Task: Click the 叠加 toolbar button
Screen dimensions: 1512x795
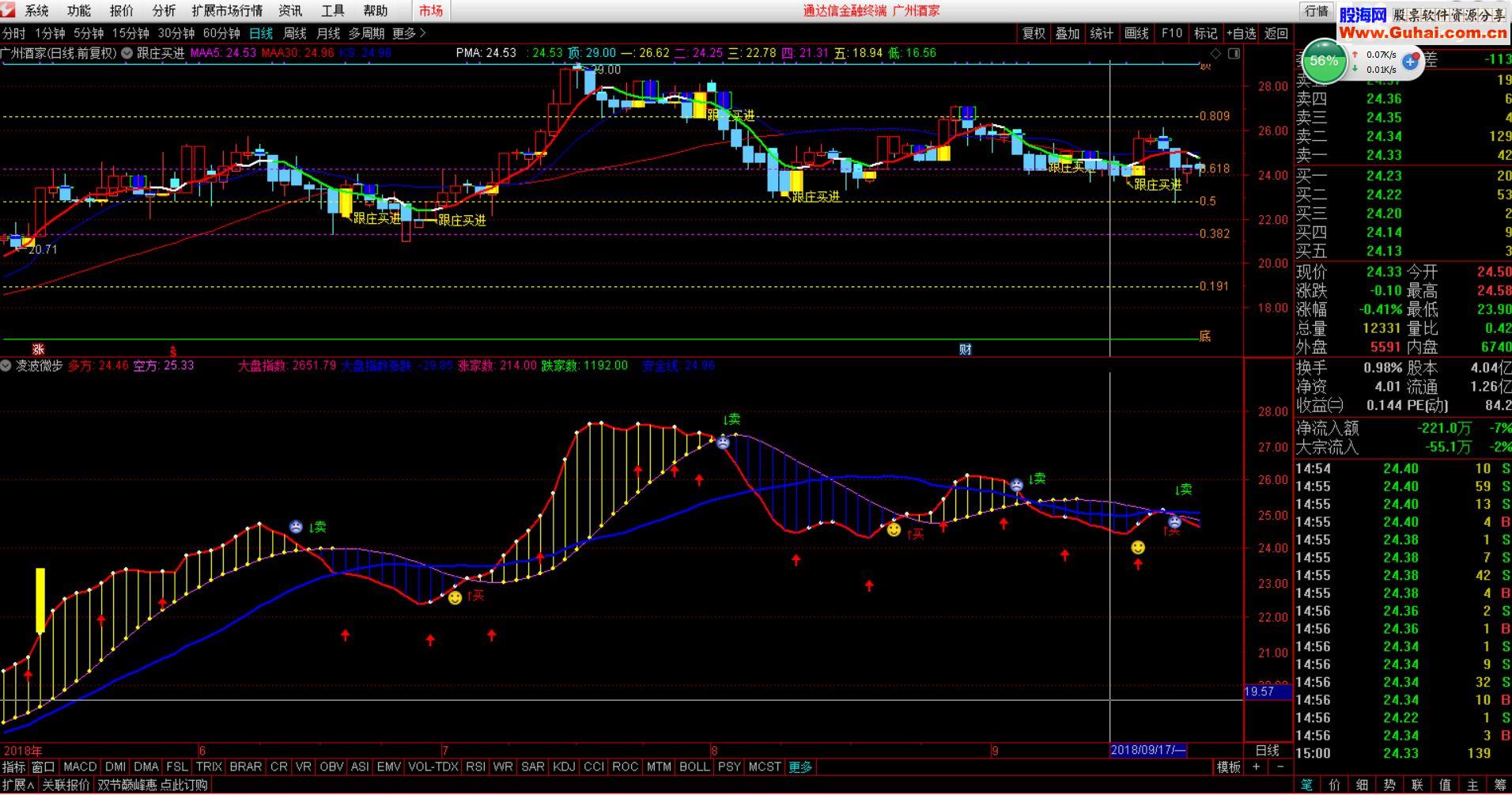Action: tap(1068, 33)
